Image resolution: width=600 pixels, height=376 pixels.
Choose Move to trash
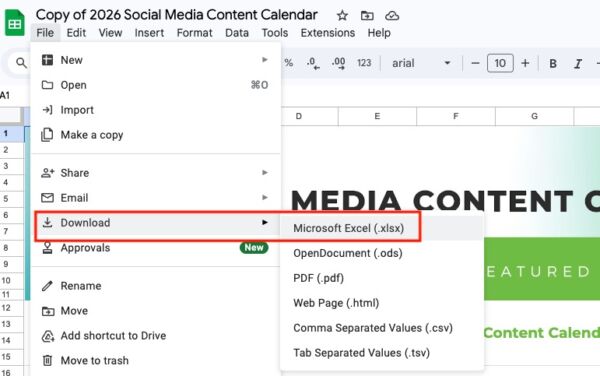click(x=155, y=360)
